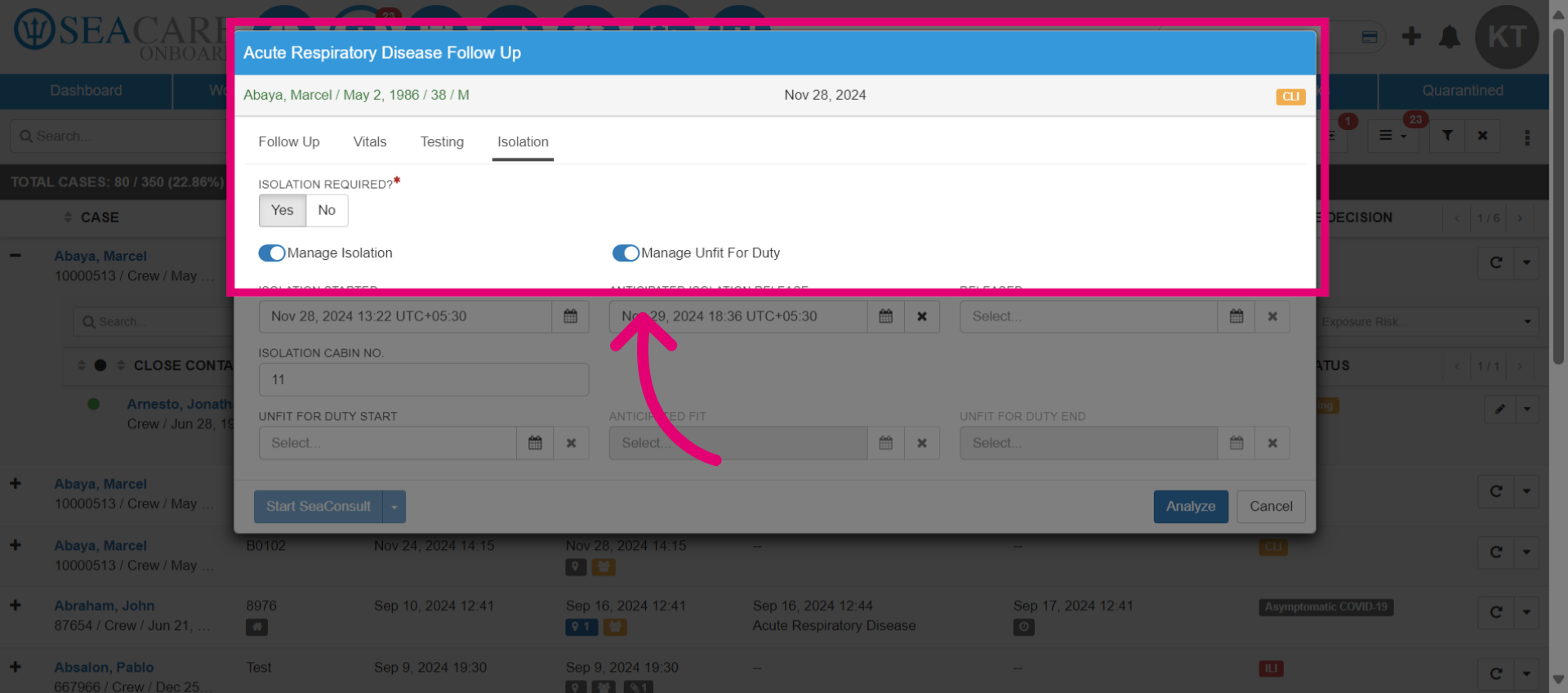Click the notifications bell icon

[x=1450, y=37]
